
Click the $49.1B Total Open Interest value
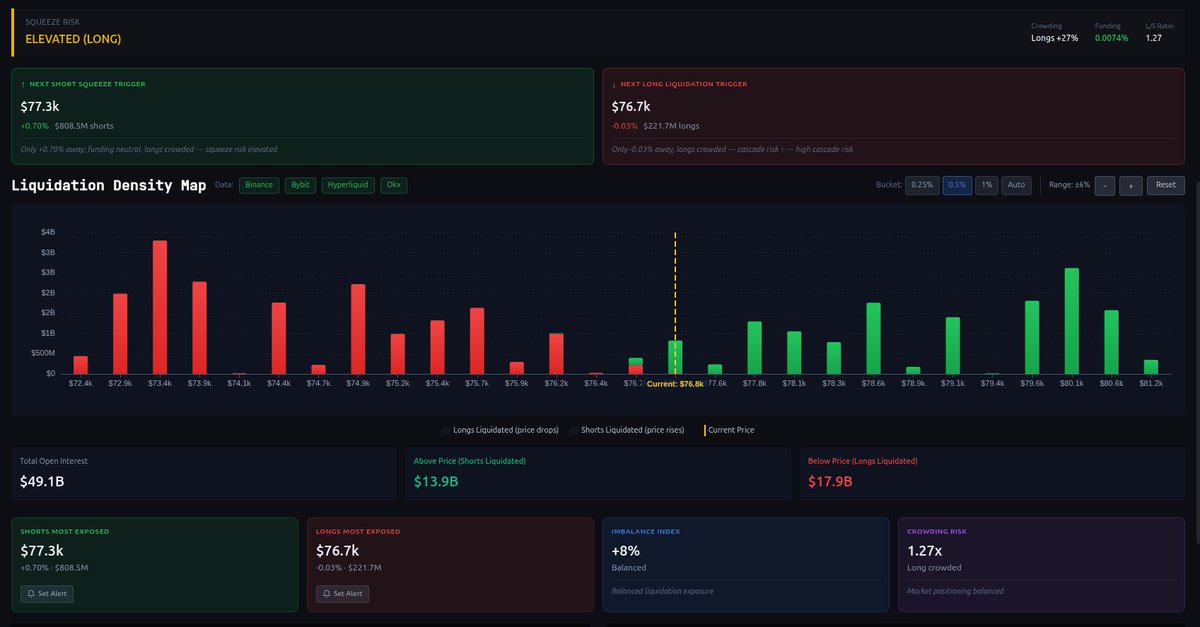(43, 481)
